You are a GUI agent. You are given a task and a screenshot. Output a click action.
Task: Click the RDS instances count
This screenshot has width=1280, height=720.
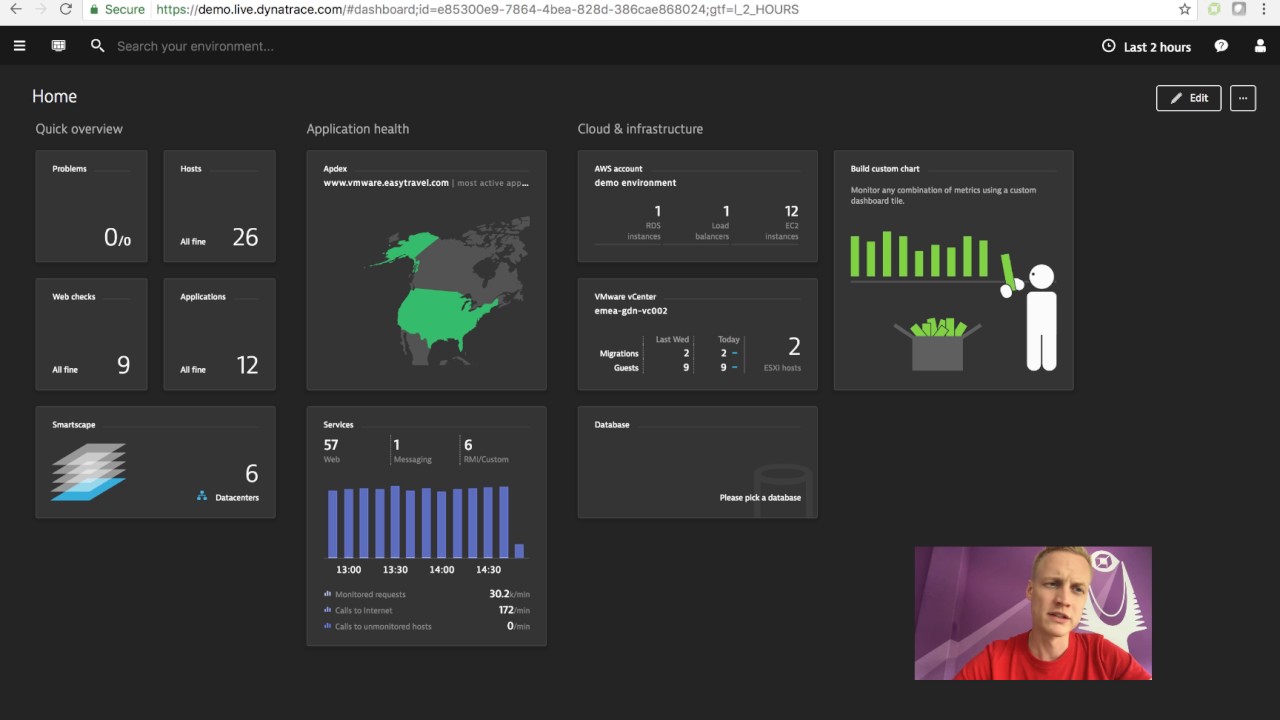tap(657, 211)
